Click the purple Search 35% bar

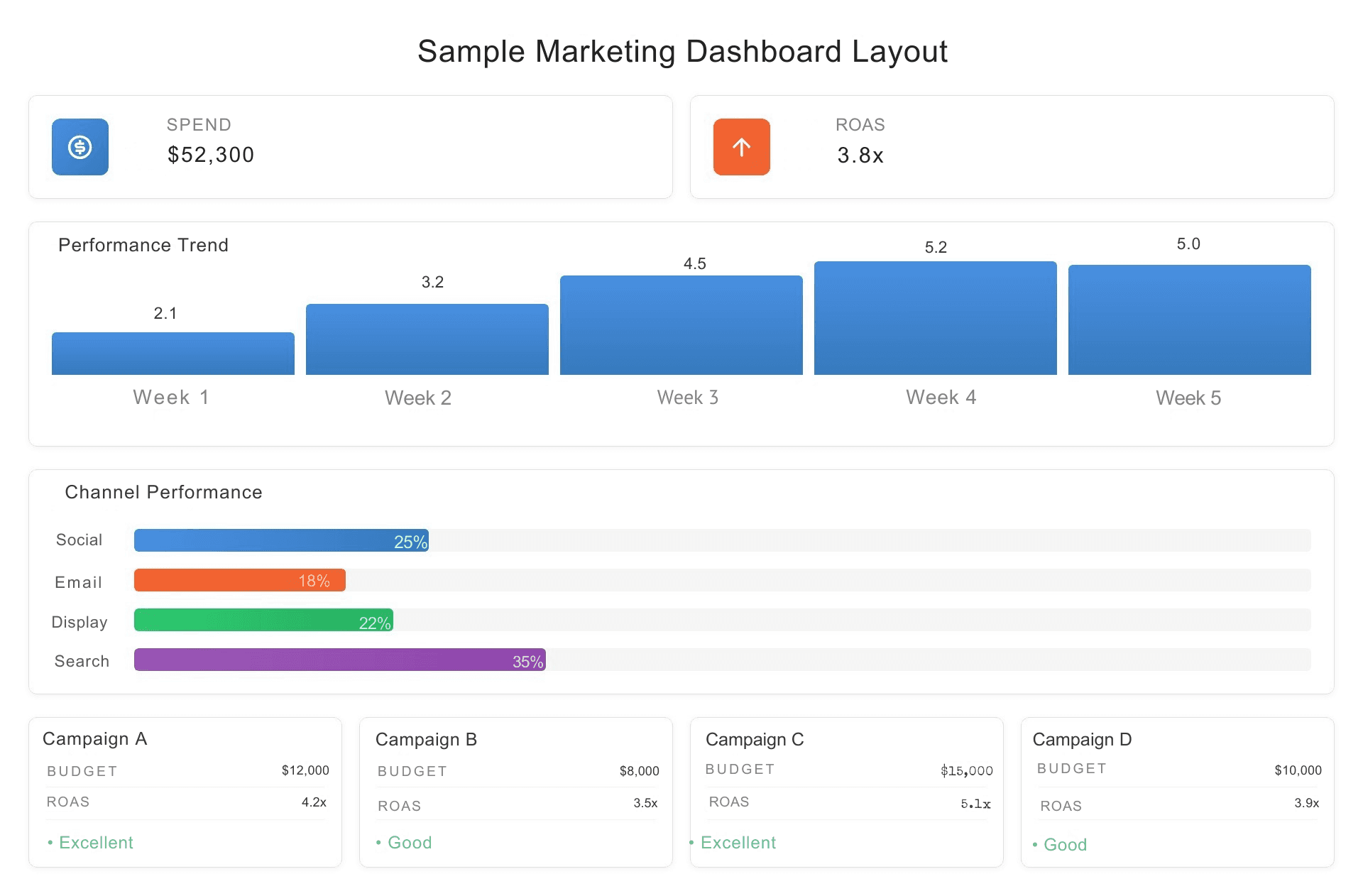(x=339, y=660)
